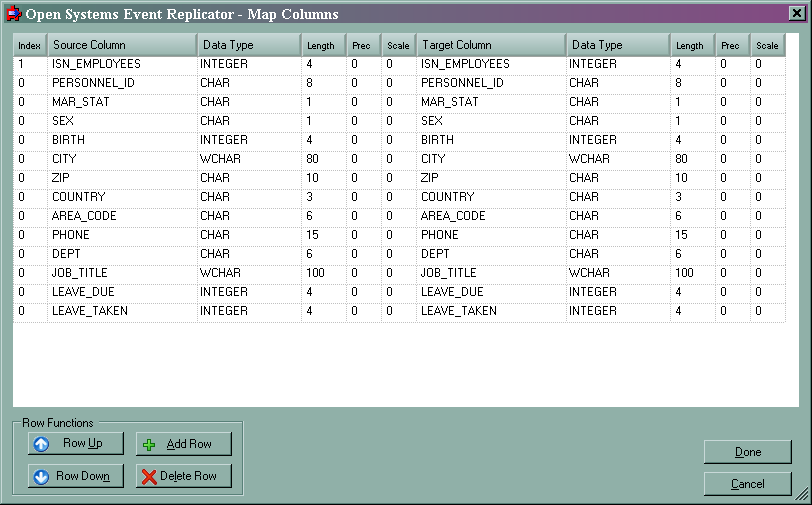Viewport: 812px width, 505px height.
Task: Select source column ZIP cell
Action: (122, 178)
